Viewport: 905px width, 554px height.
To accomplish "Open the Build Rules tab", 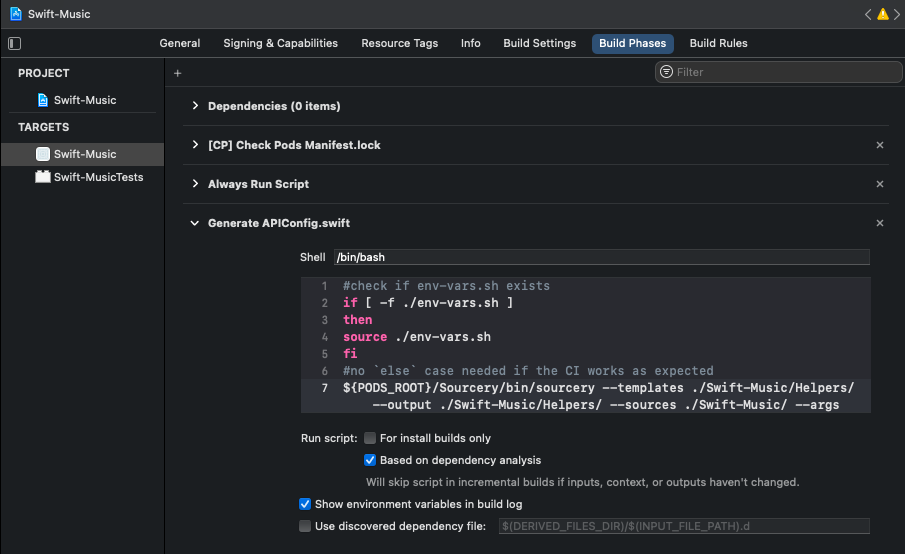I will [719, 43].
